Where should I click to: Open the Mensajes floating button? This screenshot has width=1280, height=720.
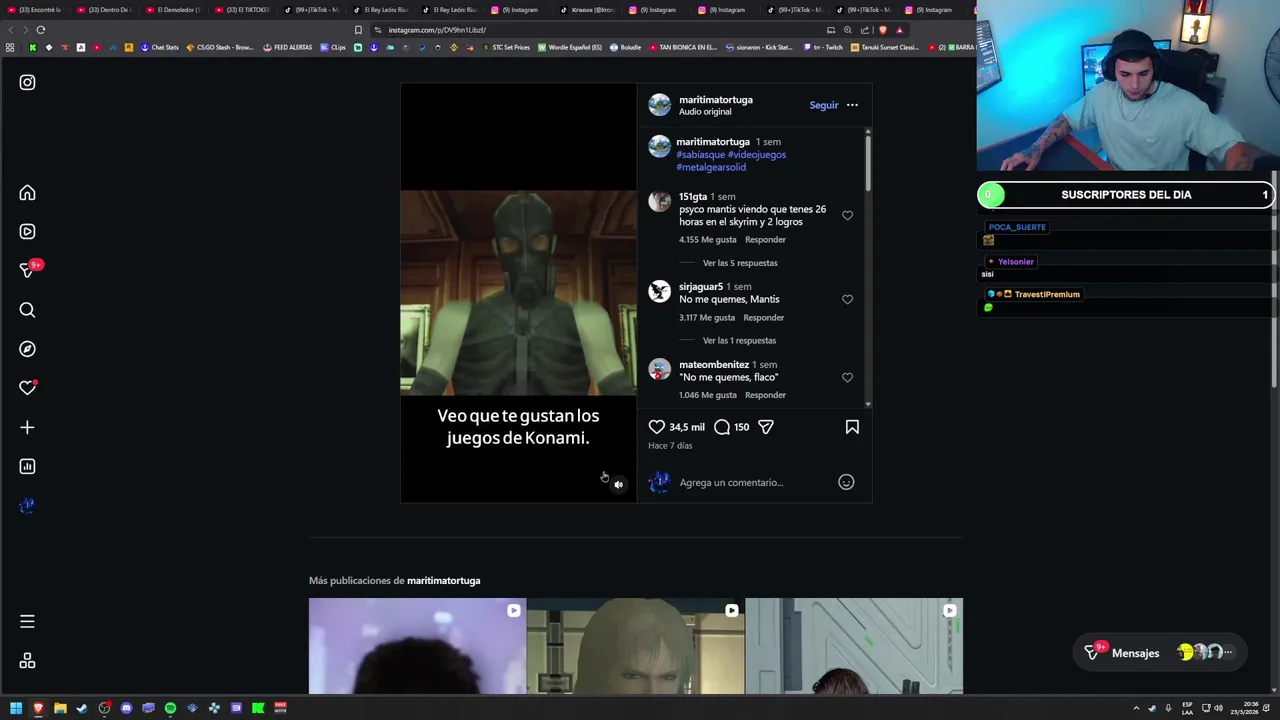1160,653
